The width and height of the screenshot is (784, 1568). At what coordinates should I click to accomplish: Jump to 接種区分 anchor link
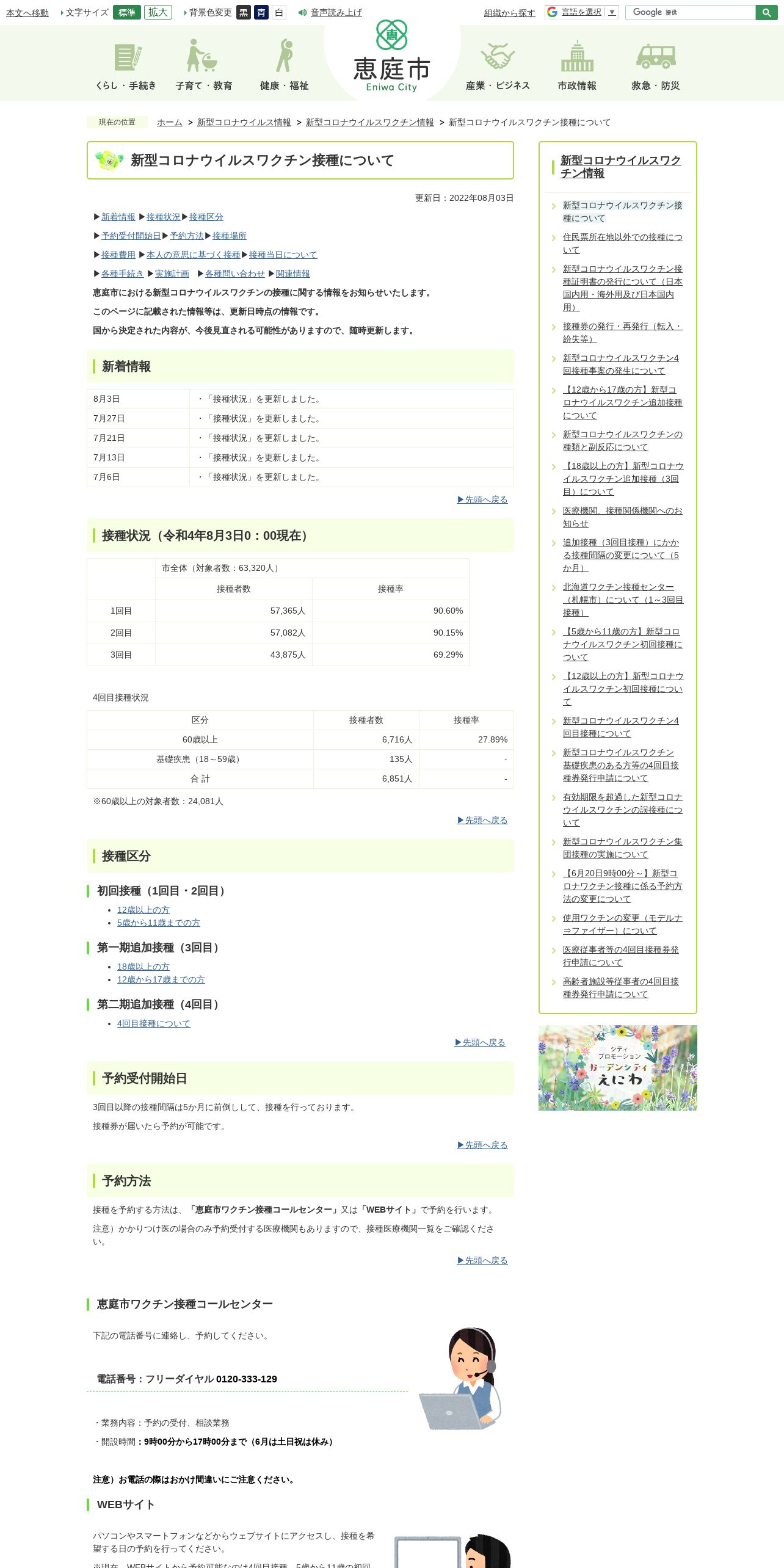tap(206, 217)
